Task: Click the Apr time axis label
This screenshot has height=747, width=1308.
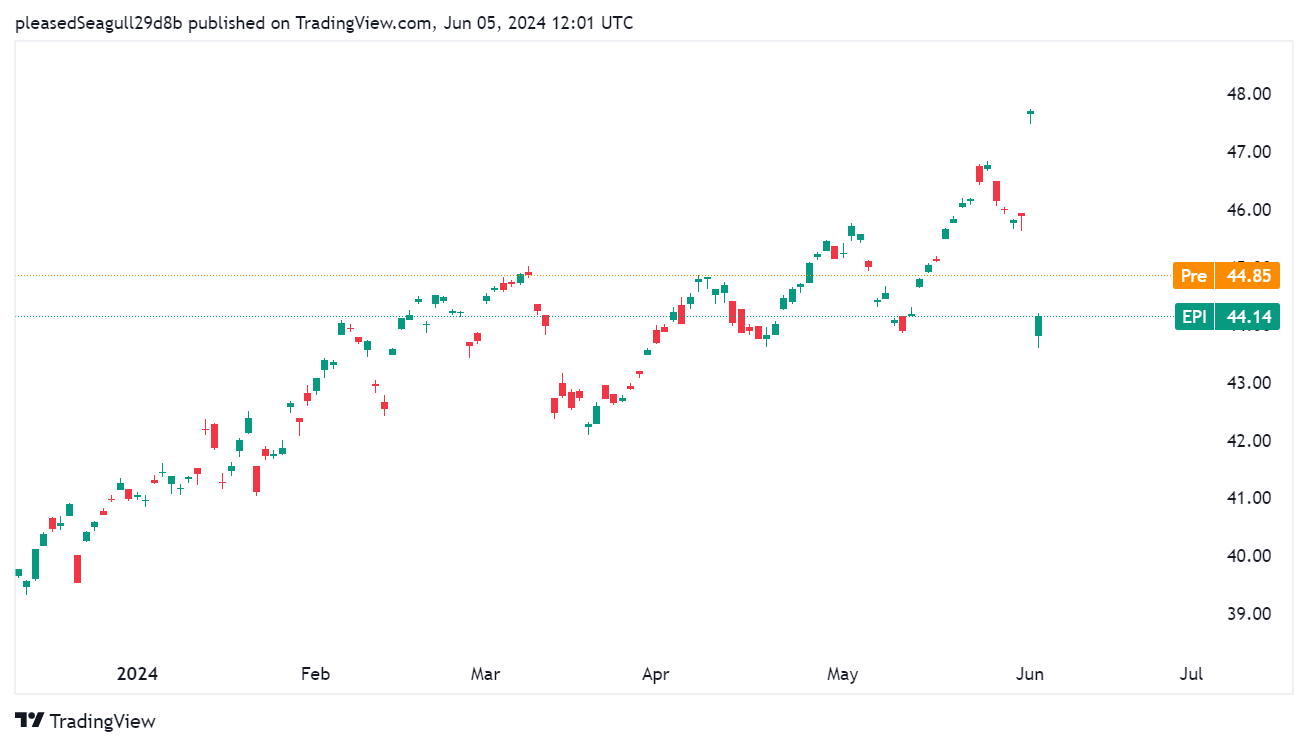Action: (655, 674)
